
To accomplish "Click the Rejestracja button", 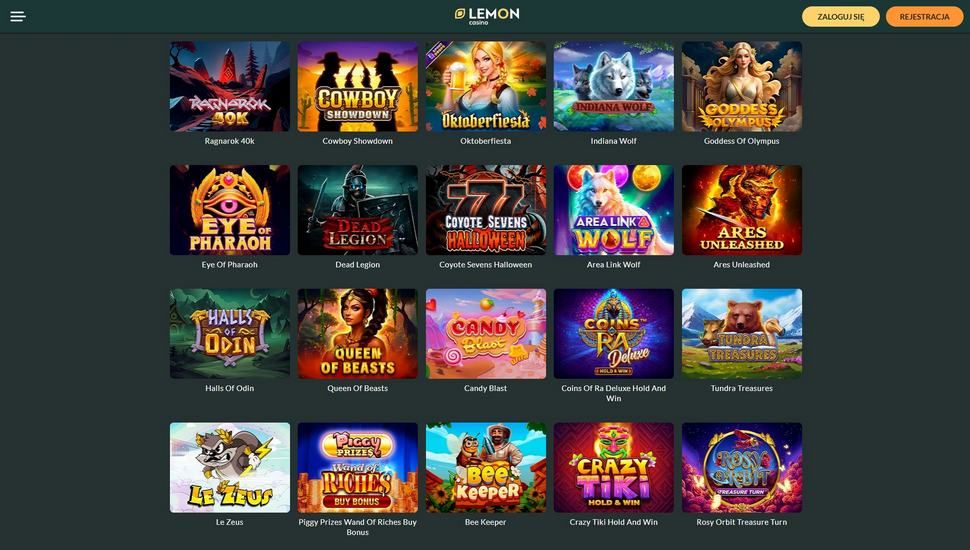I will [924, 17].
